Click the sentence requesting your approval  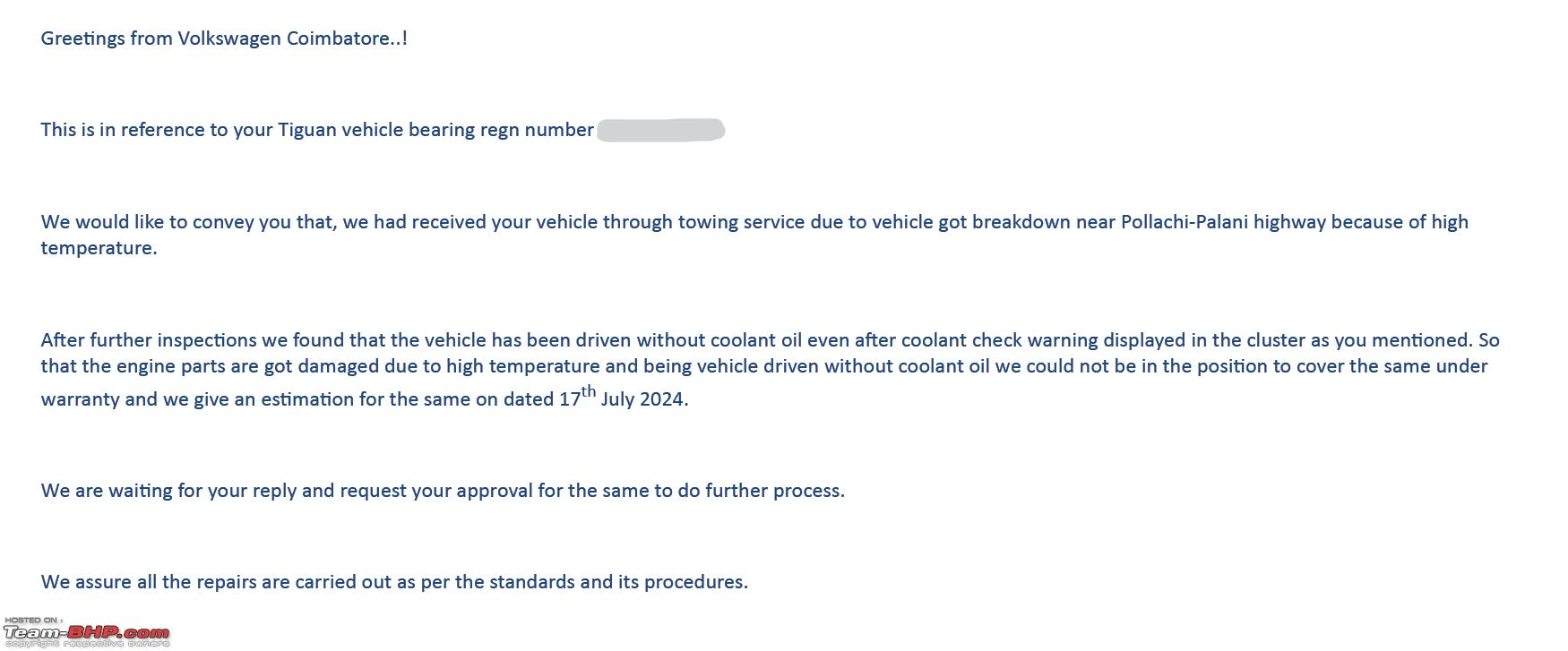(443, 491)
